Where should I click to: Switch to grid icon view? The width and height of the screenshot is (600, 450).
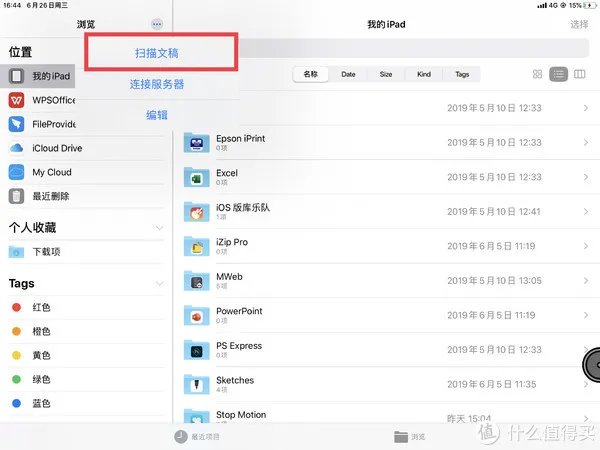click(x=537, y=74)
